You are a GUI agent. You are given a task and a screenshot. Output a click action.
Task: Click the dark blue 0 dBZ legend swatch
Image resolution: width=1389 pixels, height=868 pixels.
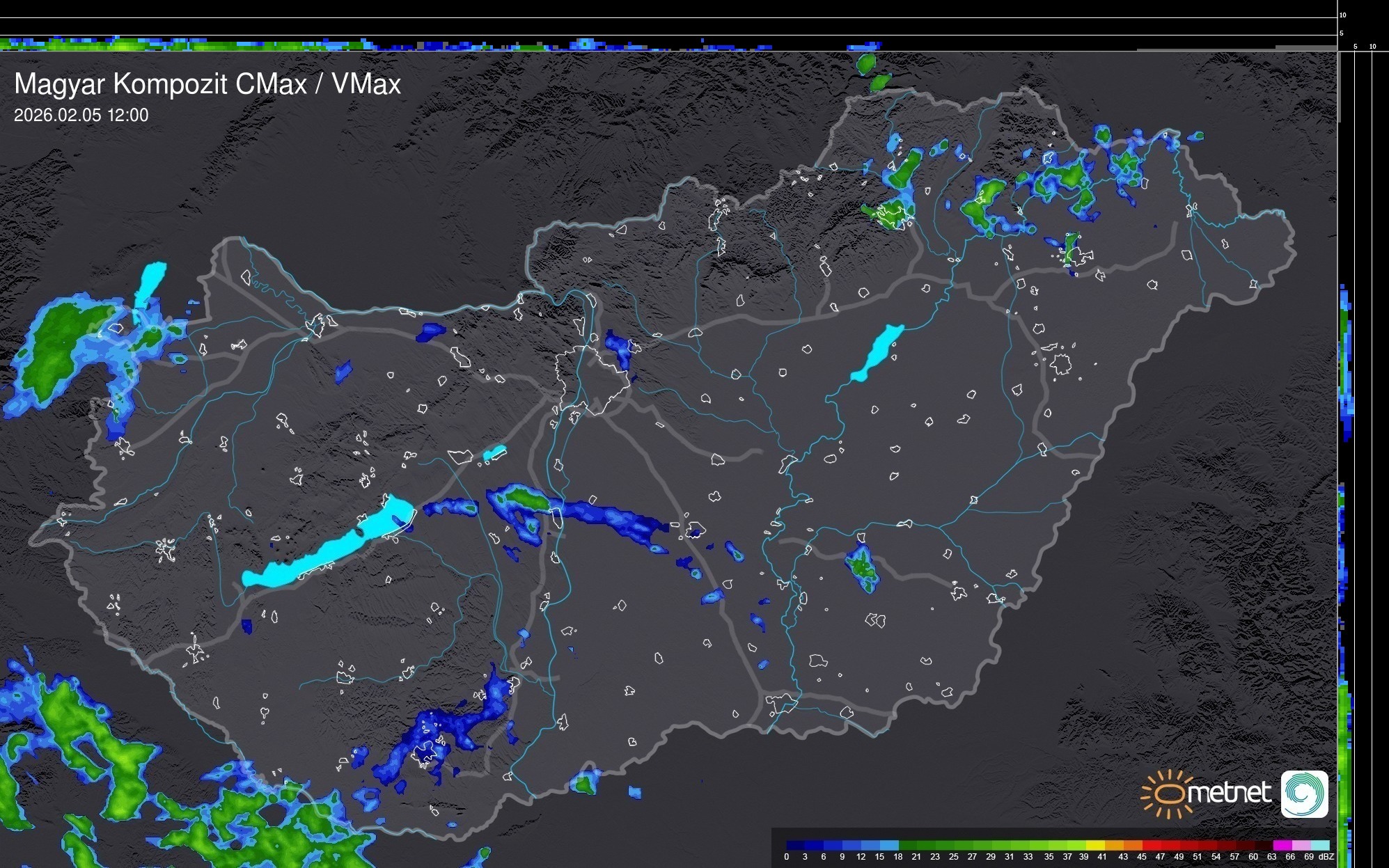795,845
